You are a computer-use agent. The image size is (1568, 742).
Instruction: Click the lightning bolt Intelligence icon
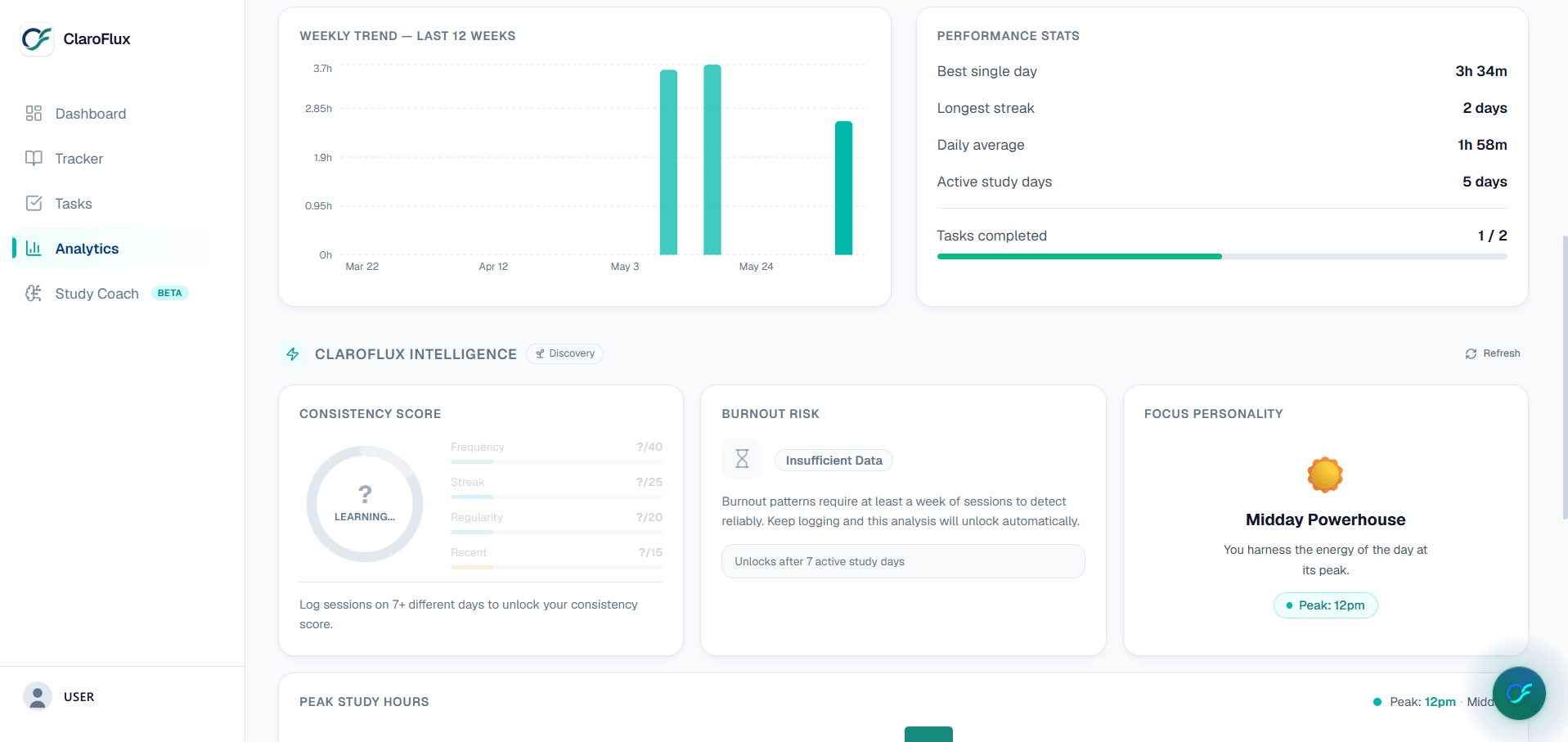point(292,353)
